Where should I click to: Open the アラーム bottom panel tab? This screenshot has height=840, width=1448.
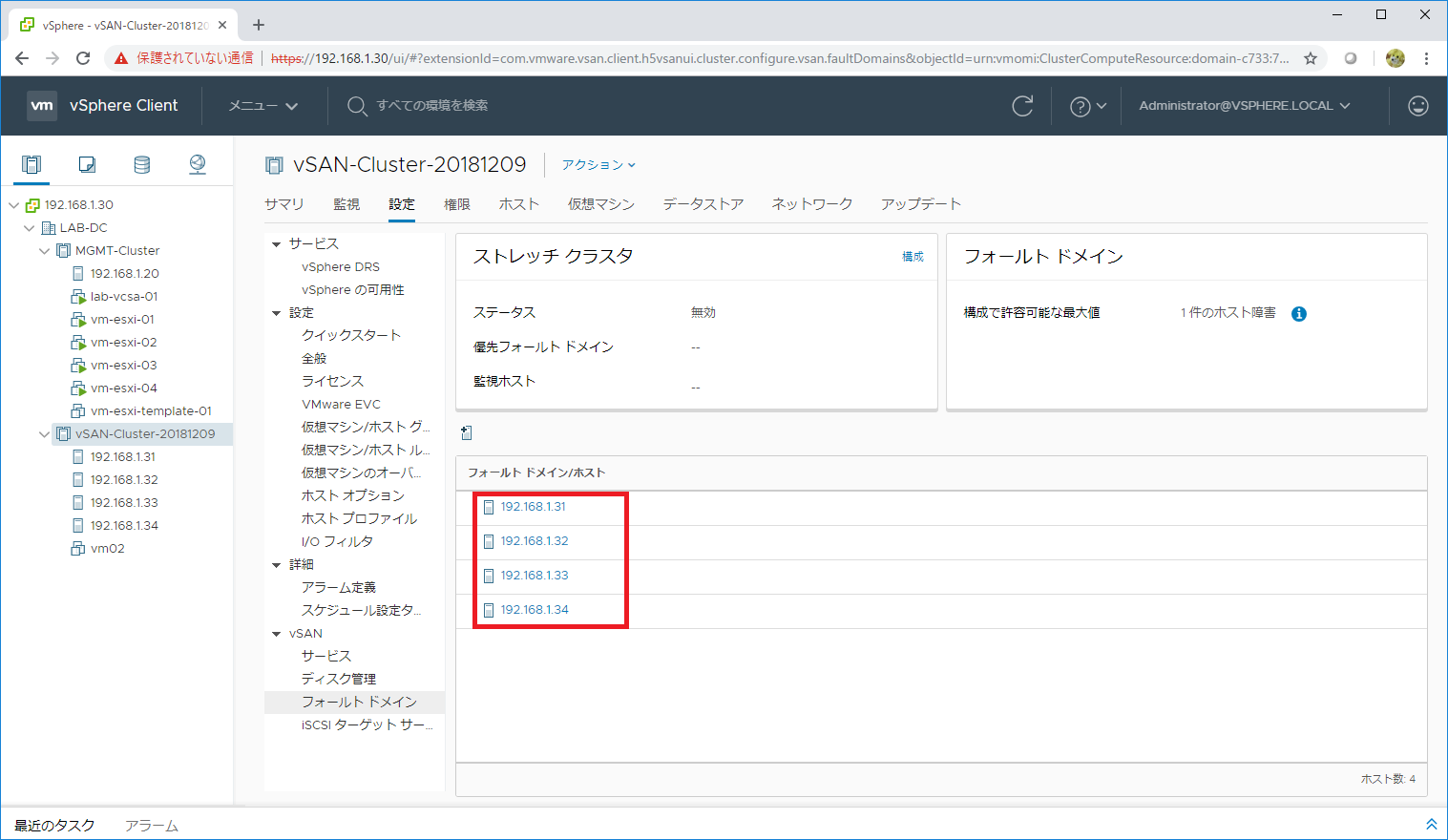(x=152, y=826)
